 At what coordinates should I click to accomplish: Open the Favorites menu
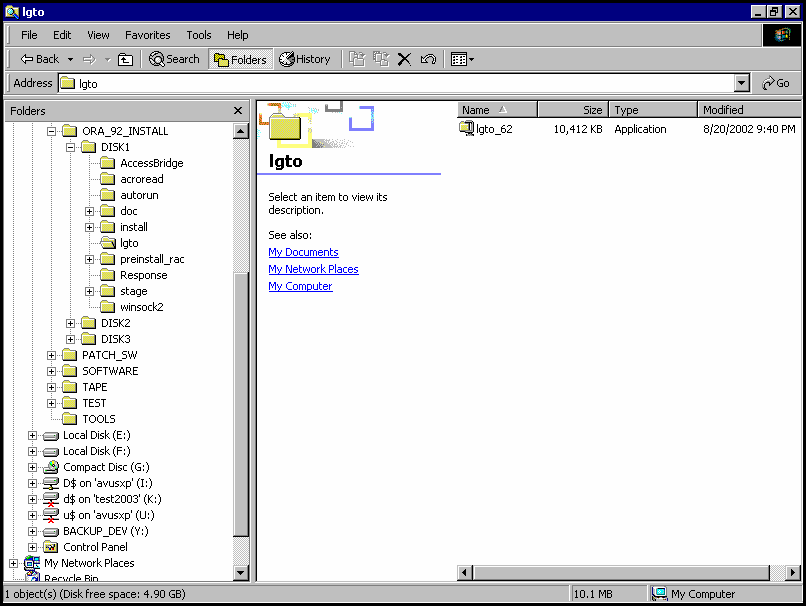148,35
